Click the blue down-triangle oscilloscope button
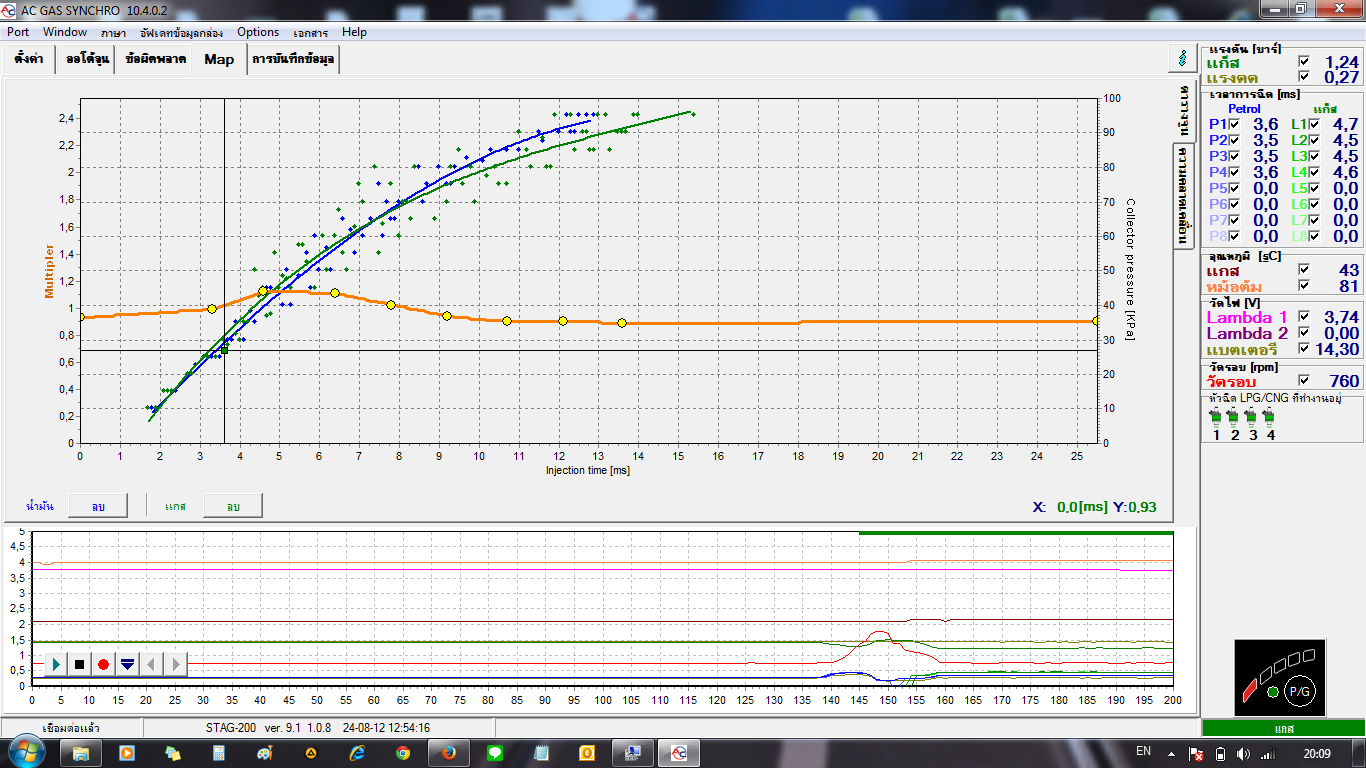1366x768 pixels. pos(127,663)
